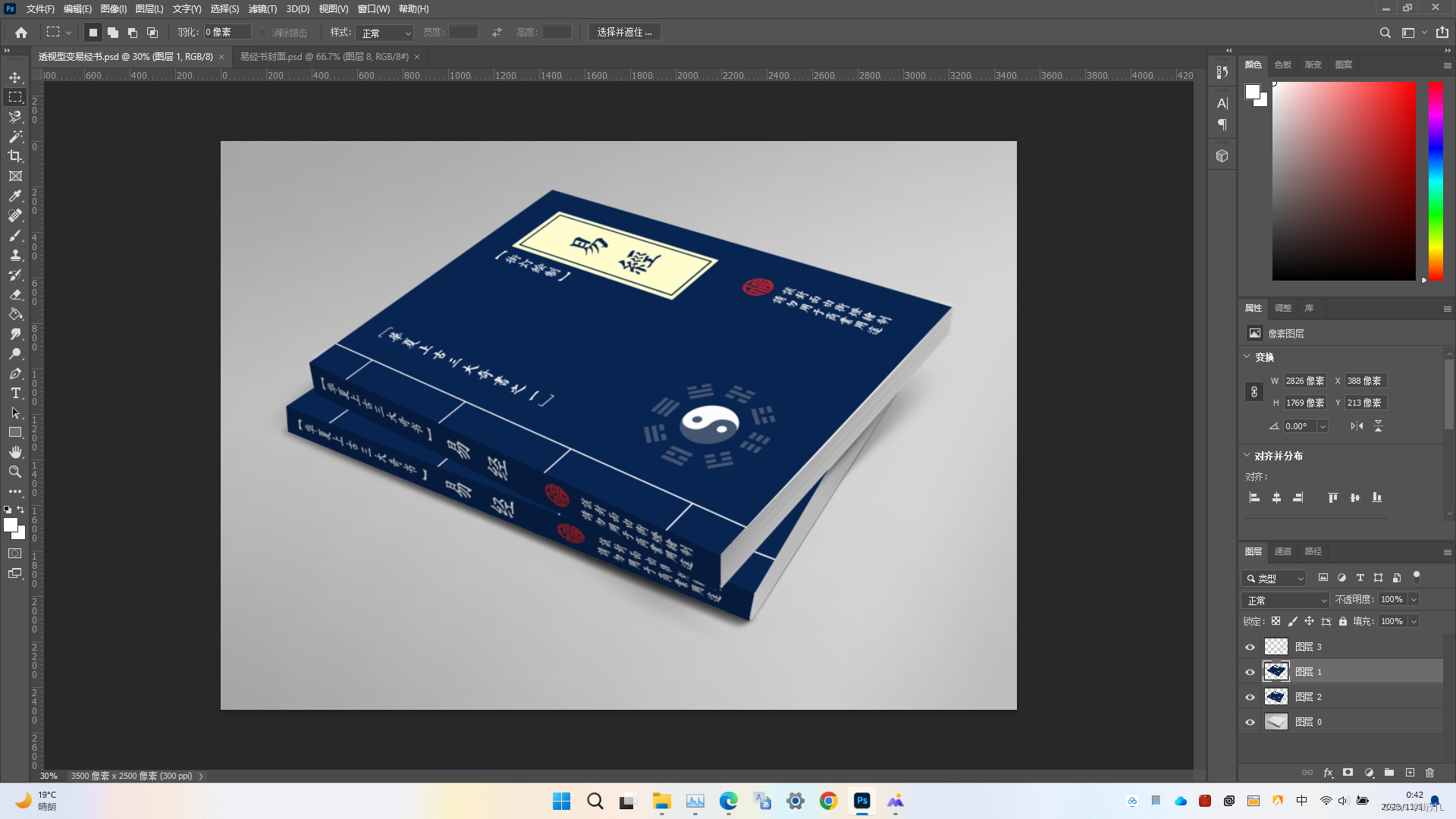Select the Horizontal Type tool

point(15,393)
